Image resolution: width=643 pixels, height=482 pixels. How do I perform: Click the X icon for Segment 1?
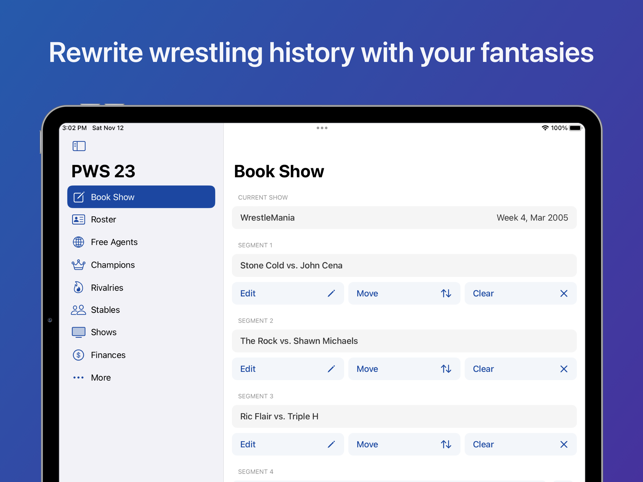[x=564, y=293]
